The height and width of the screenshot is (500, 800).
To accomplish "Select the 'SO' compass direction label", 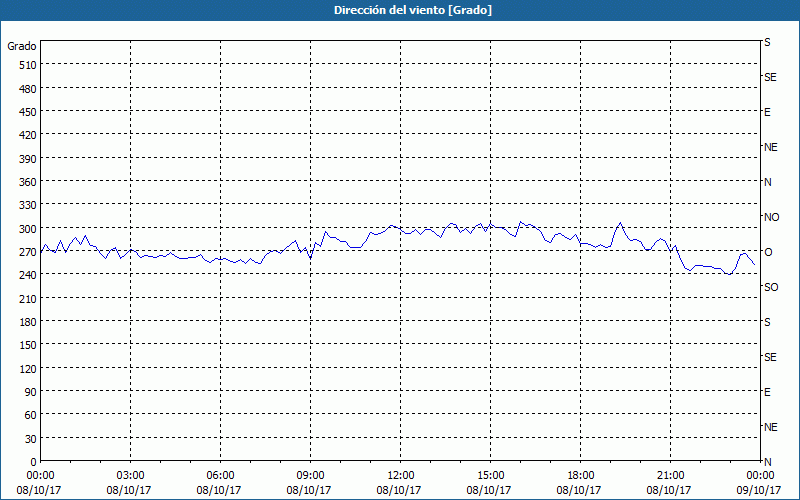I will pyautogui.click(x=771, y=287).
